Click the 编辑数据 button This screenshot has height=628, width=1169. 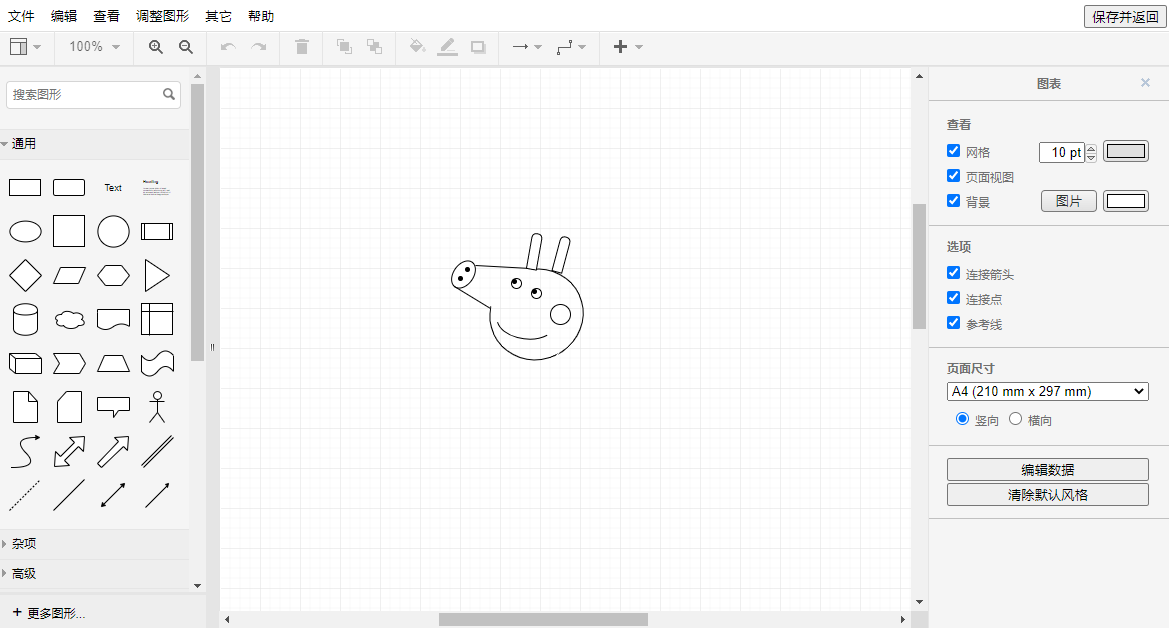[1047, 469]
